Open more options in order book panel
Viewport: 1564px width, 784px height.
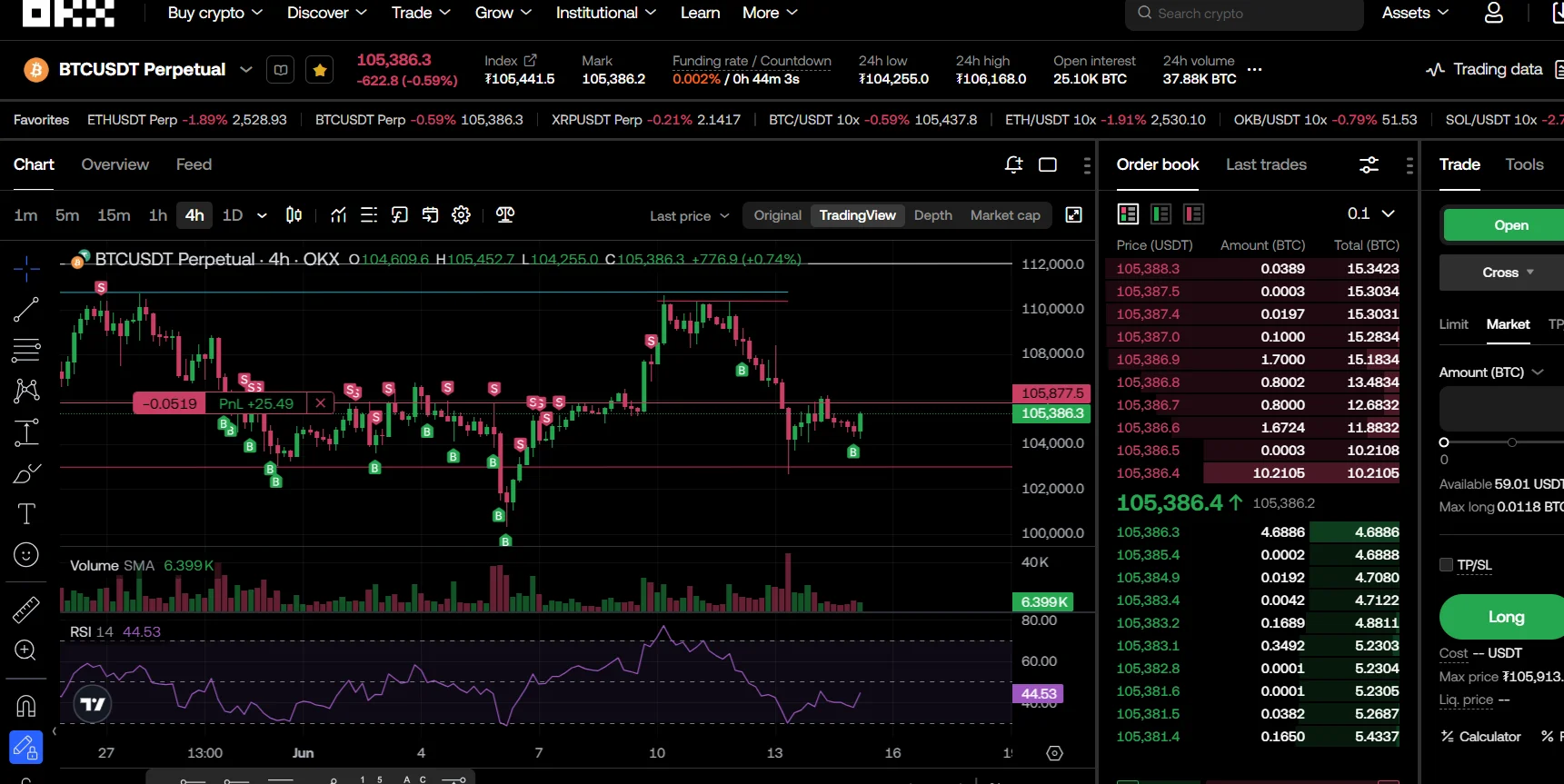1410,164
